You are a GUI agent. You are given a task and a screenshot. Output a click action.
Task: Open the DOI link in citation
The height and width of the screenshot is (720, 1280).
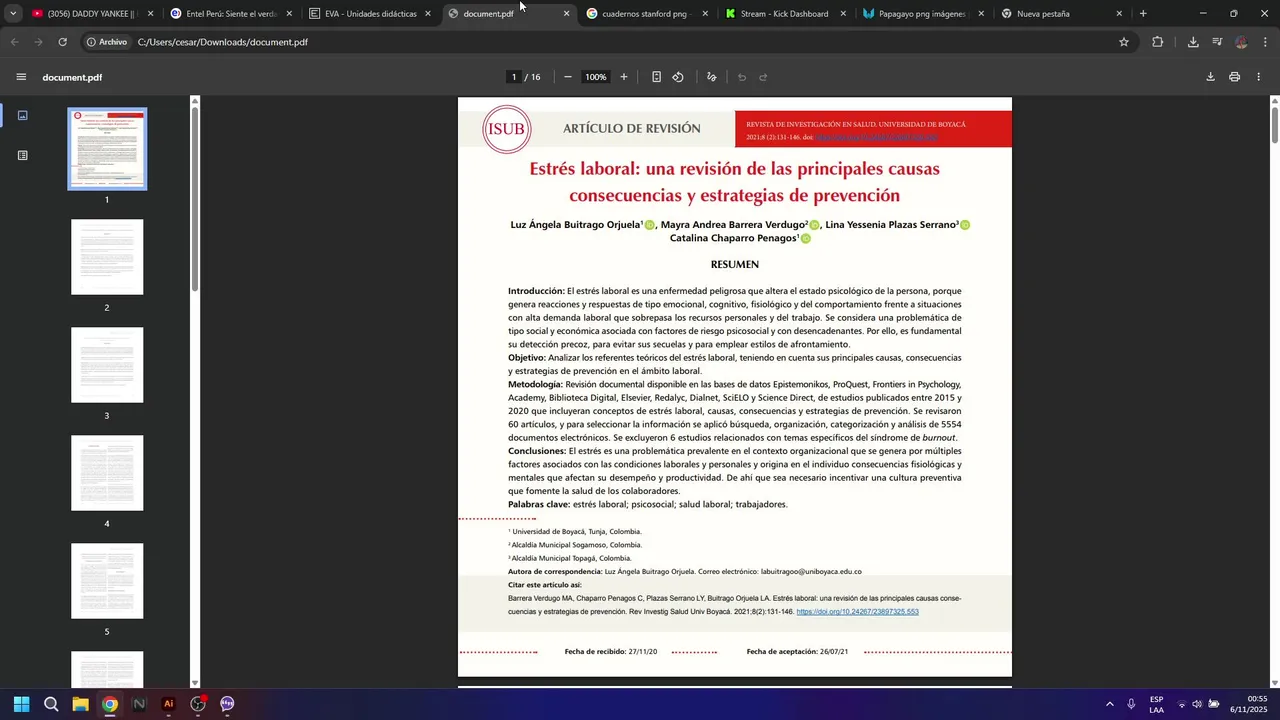pyautogui.click(x=857, y=612)
